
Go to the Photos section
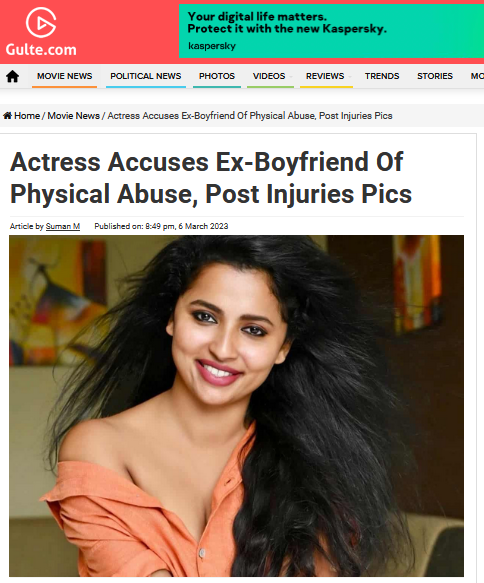pos(217,76)
